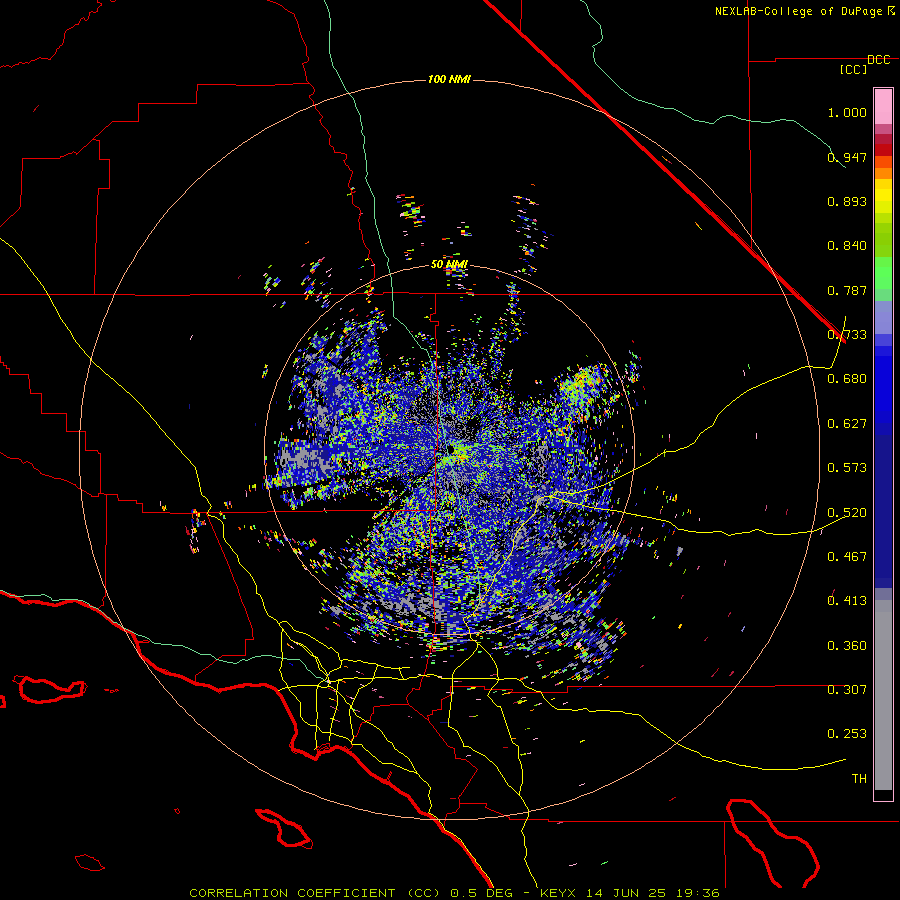Click the [CC] legend heading
The width and height of the screenshot is (900, 900).
(854, 69)
